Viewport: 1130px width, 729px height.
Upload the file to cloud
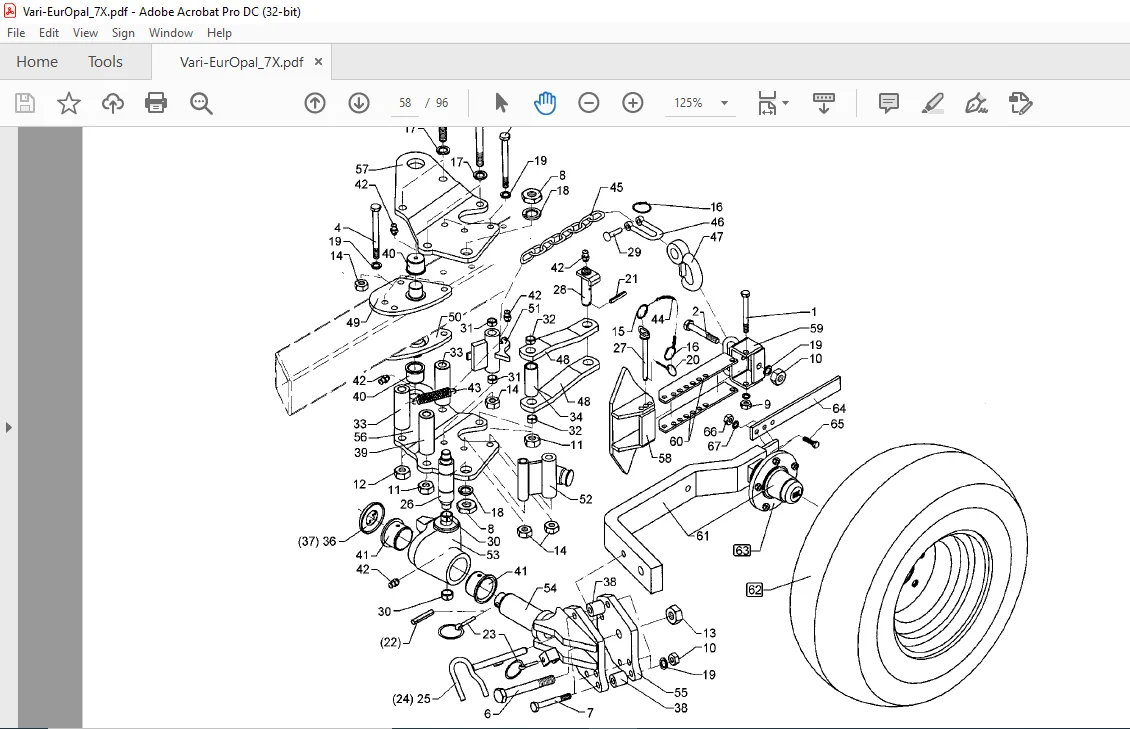pos(112,103)
